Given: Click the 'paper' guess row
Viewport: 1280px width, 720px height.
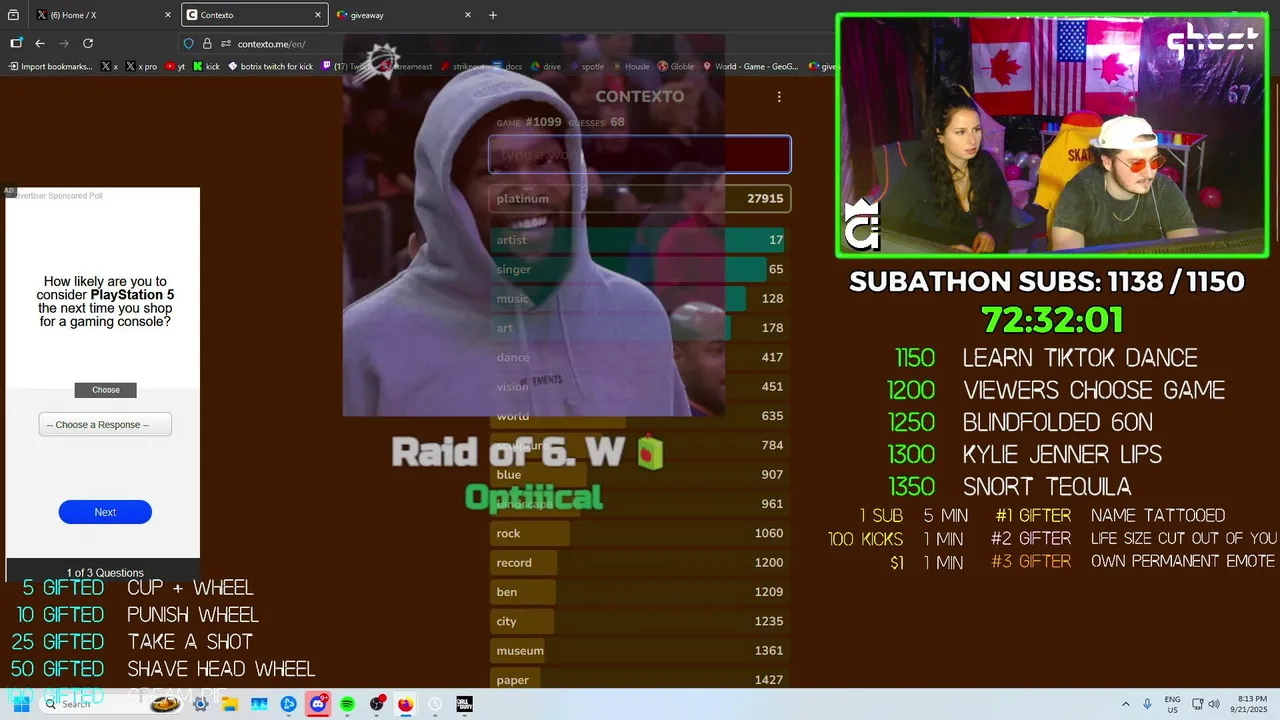Looking at the screenshot, I should (640, 679).
